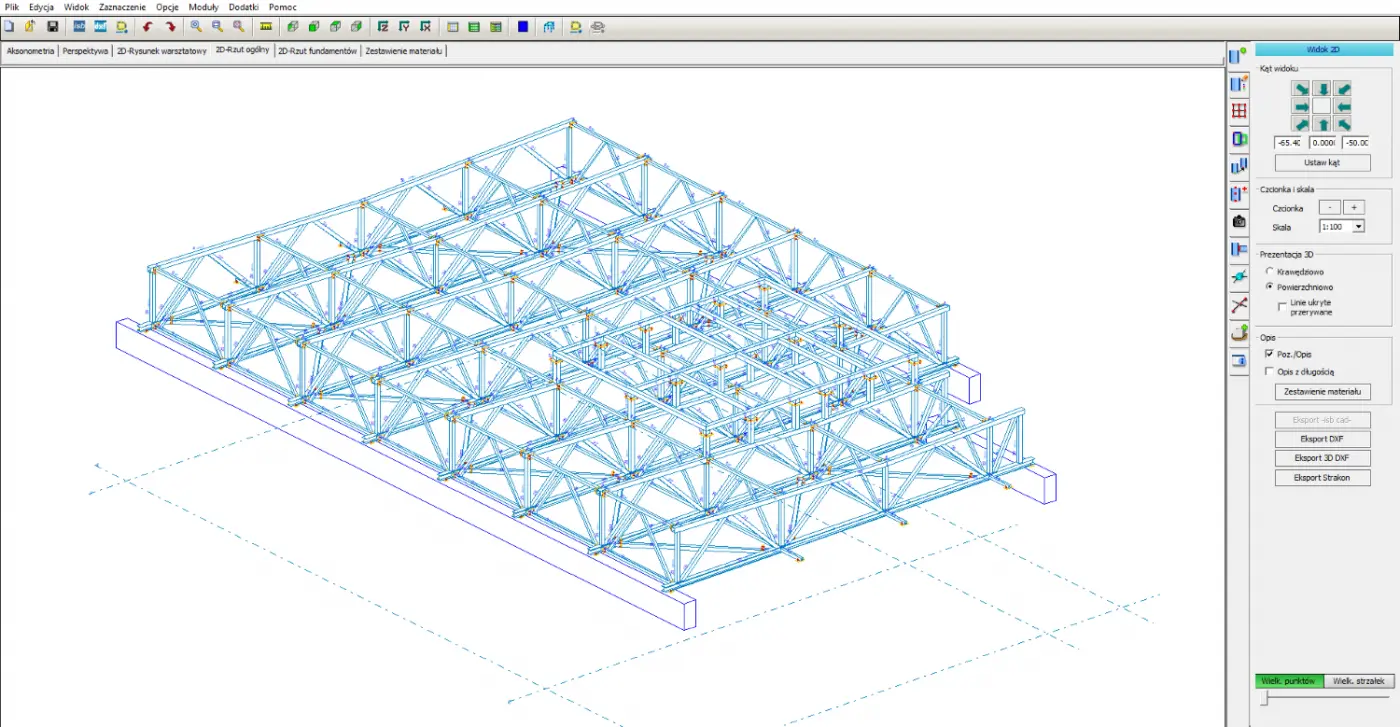Click the point size slider handle
The image size is (1400, 727).
click(x=1264, y=700)
